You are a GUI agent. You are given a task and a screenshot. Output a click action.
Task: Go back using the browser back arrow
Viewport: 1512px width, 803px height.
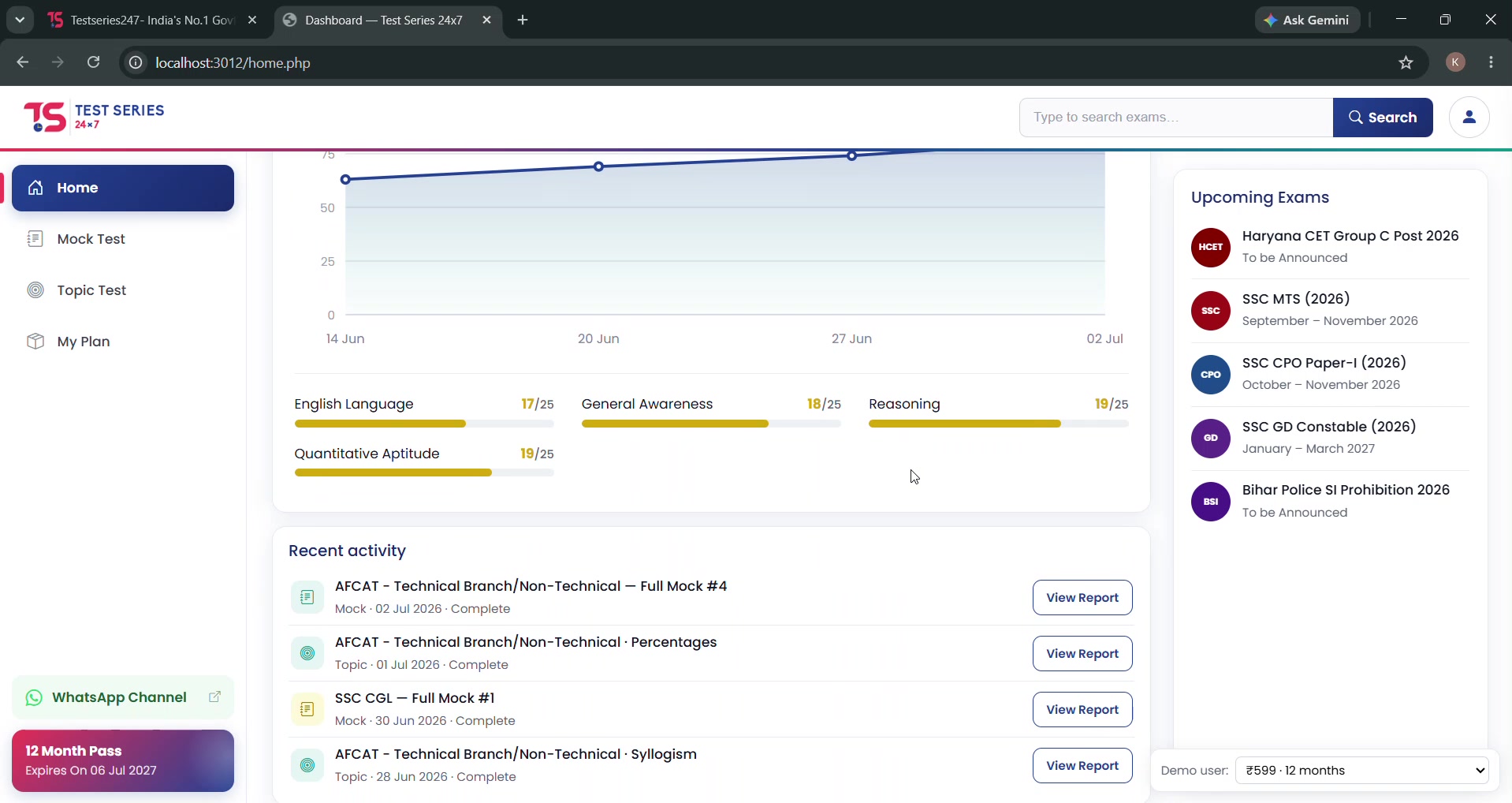(x=22, y=62)
